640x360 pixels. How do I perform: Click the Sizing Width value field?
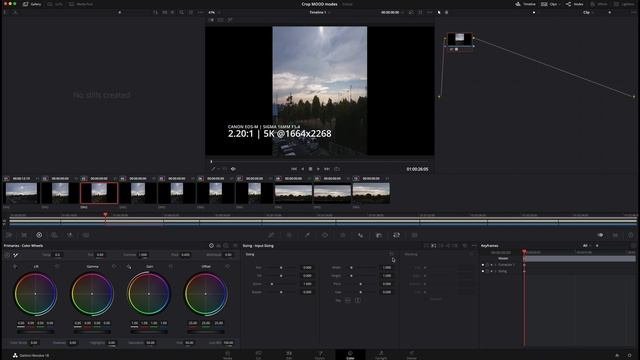click(387, 267)
